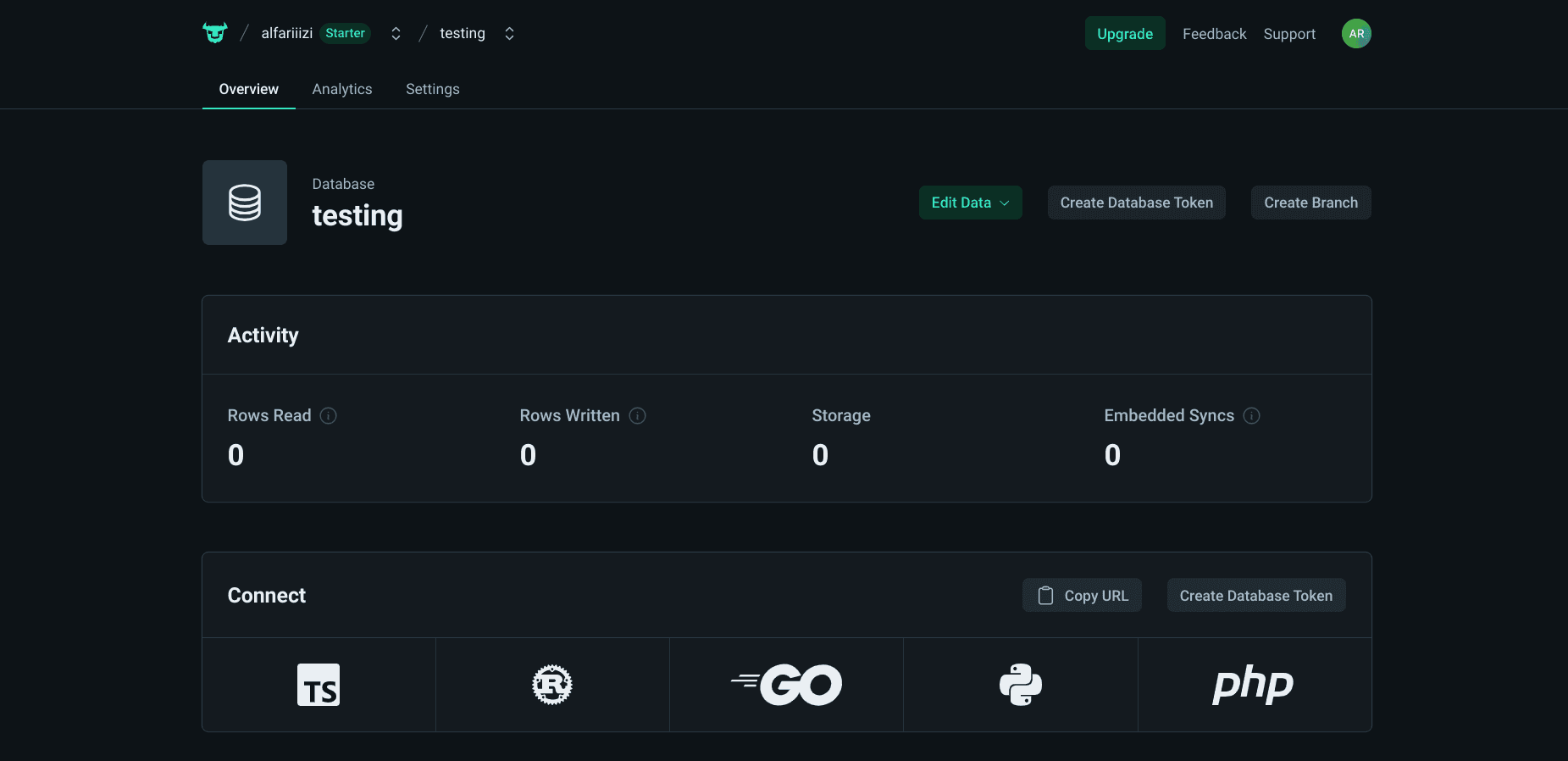Choose the Python language logo
1568x761 pixels.
(1021, 685)
